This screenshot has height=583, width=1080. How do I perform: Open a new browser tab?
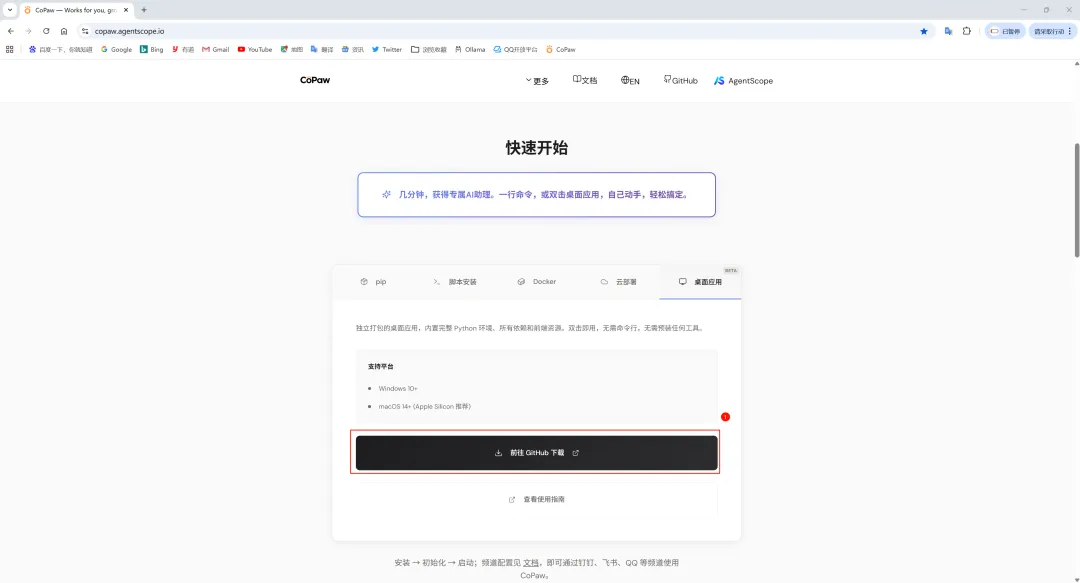[144, 10]
